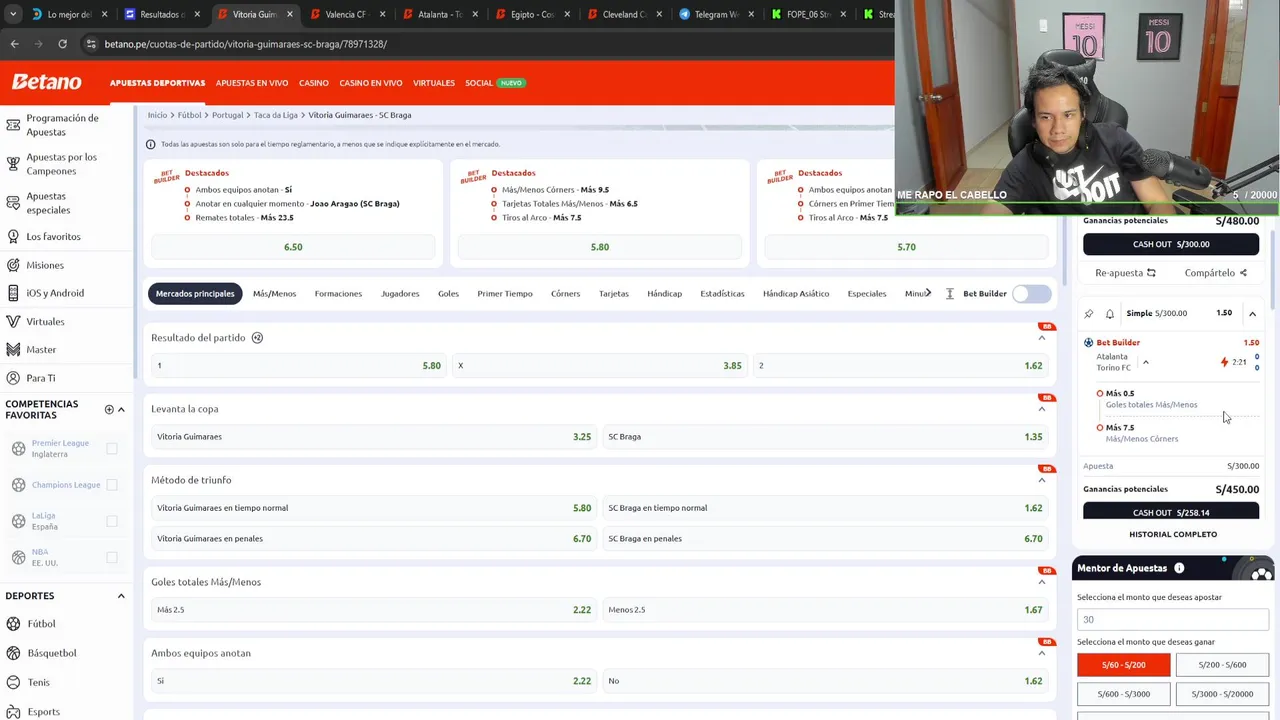Image resolution: width=1280 pixels, height=720 pixels.
Task: Click the info icon next to Resultado del partido
Action: [x=257, y=338]
